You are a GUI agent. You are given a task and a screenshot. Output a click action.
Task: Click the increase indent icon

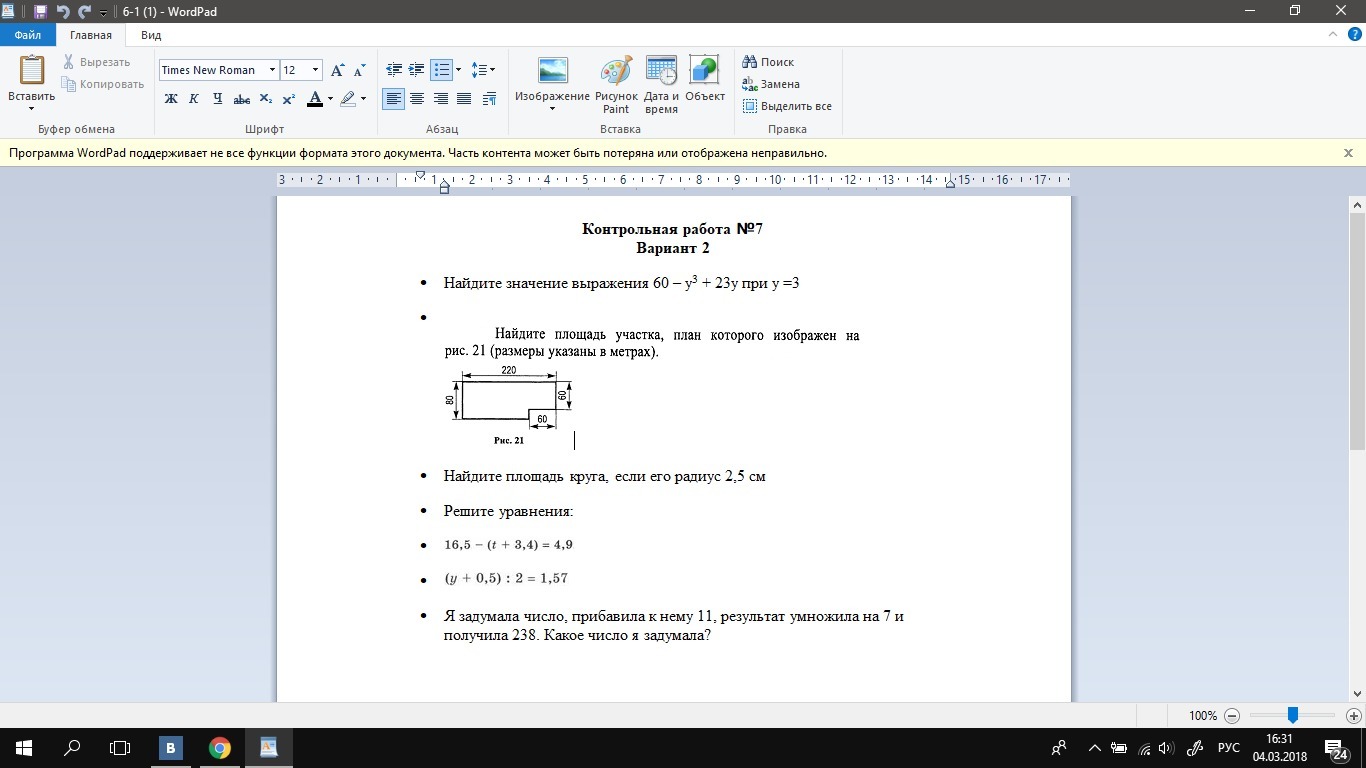tap(417, 70)
